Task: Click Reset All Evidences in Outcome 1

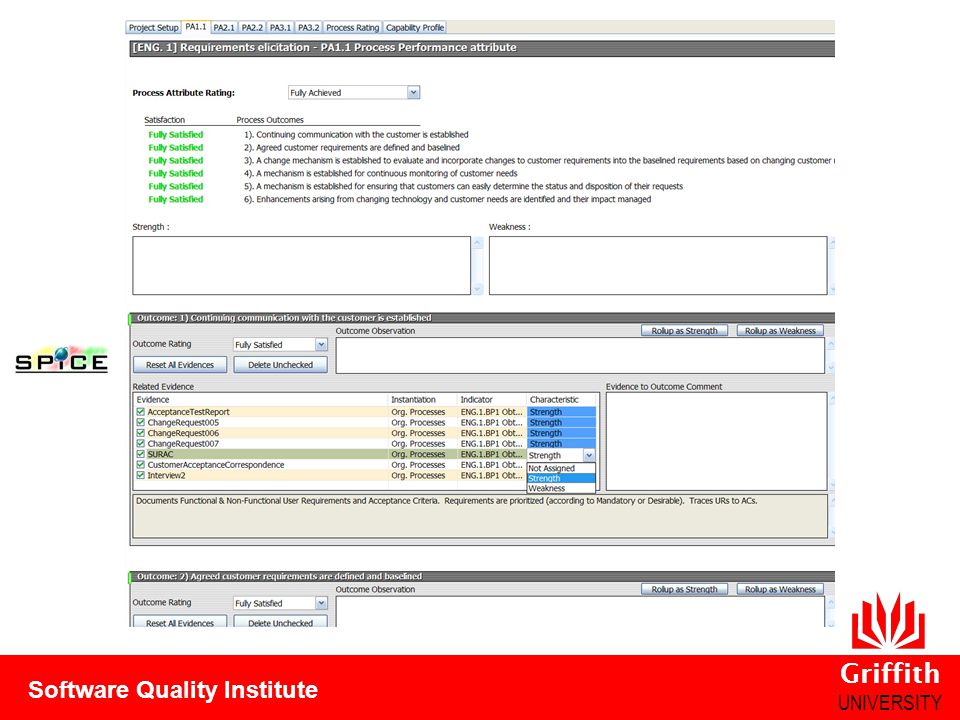Action: [x=180, y=365]
